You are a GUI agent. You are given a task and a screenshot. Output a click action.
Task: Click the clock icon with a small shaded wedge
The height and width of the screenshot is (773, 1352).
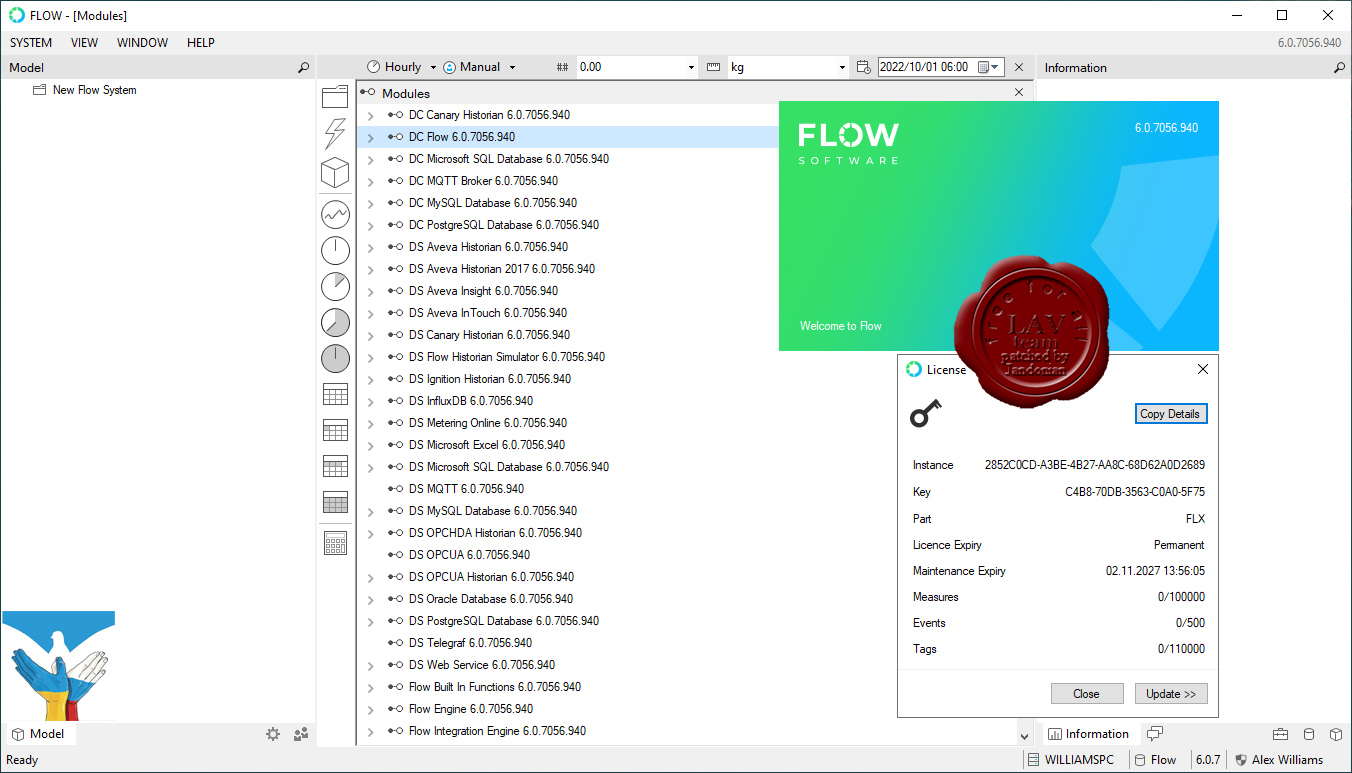point(335,286)
